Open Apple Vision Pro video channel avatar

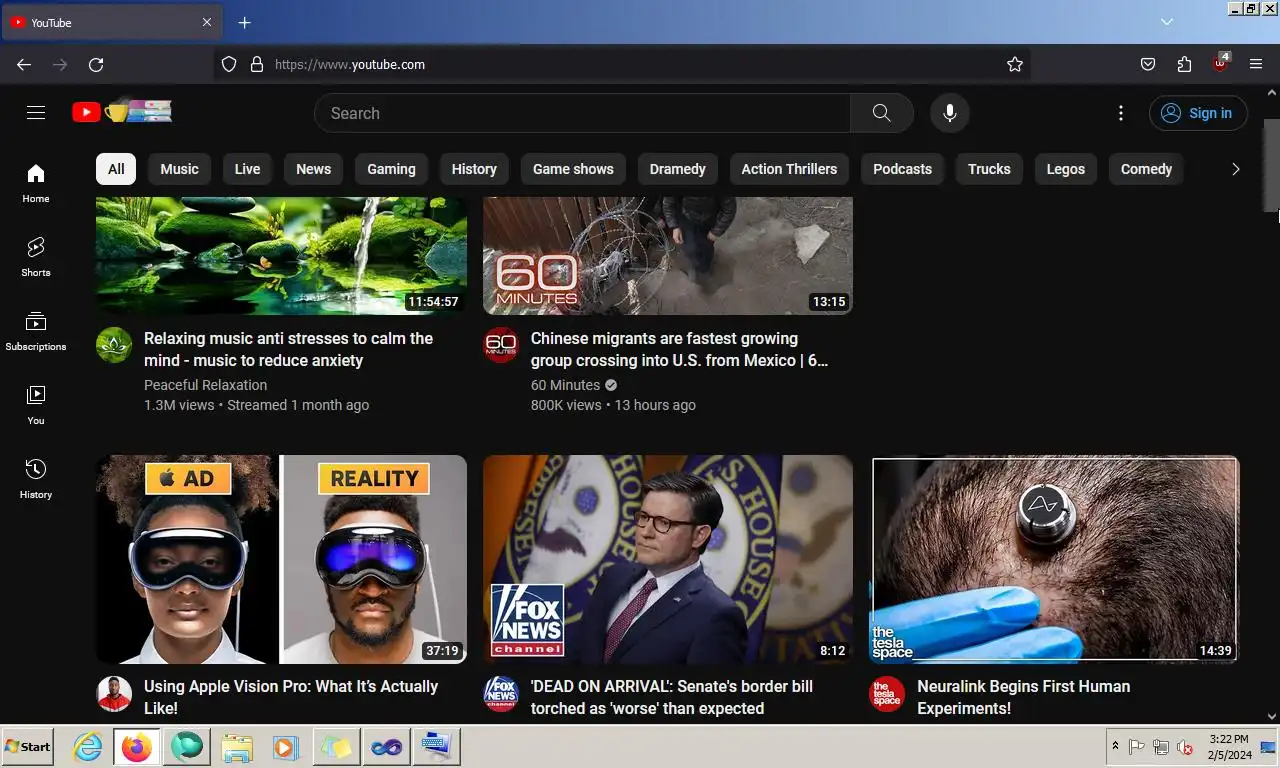point(114,693)
